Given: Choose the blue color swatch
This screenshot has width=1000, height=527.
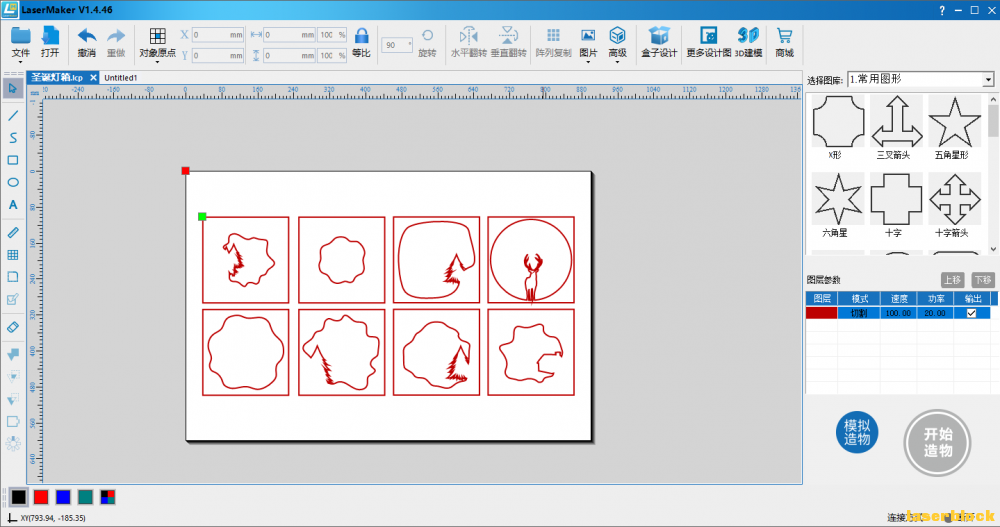Looking at the screenshot, I should click(63, 497).
